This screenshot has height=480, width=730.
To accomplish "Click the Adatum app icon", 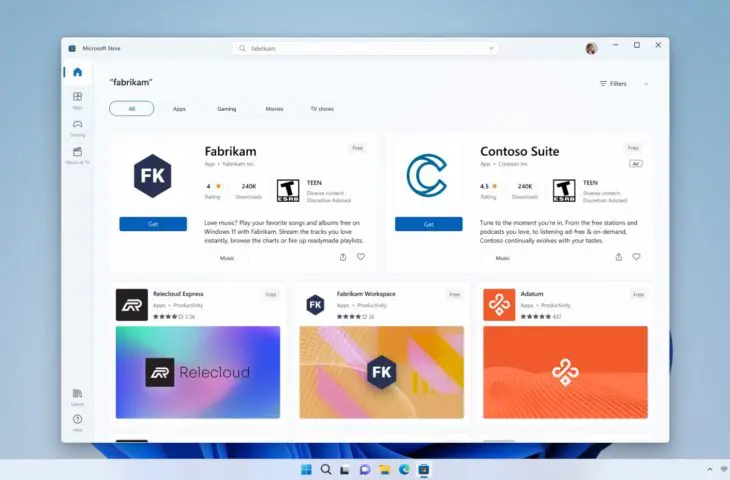I will 499,305.
